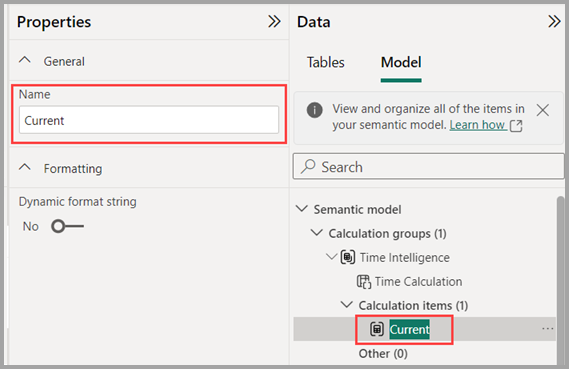Collapse the General section
569x369 pixels.
pyautogui.click(x=25, y=60)
